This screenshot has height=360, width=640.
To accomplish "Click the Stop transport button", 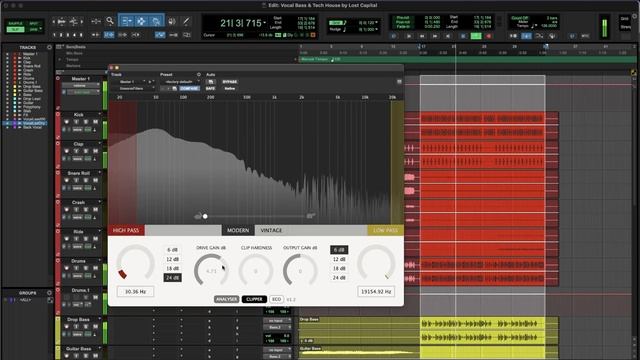I will tap(464, 36).
